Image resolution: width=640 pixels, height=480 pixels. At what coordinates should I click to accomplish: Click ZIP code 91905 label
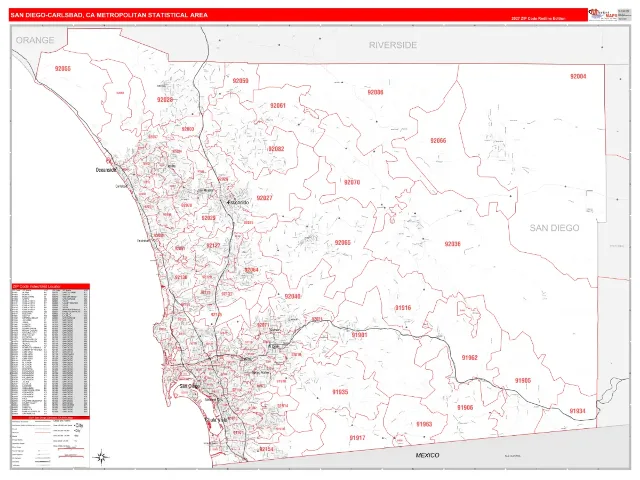523,381
